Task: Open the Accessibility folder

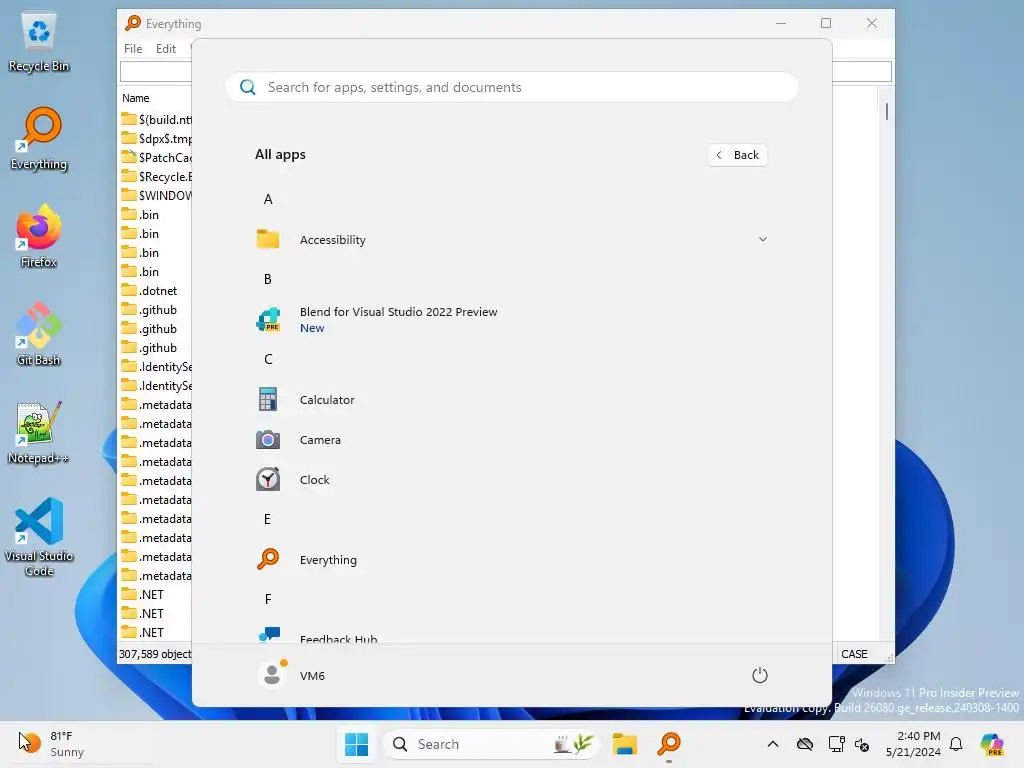Action: [511, 240]
